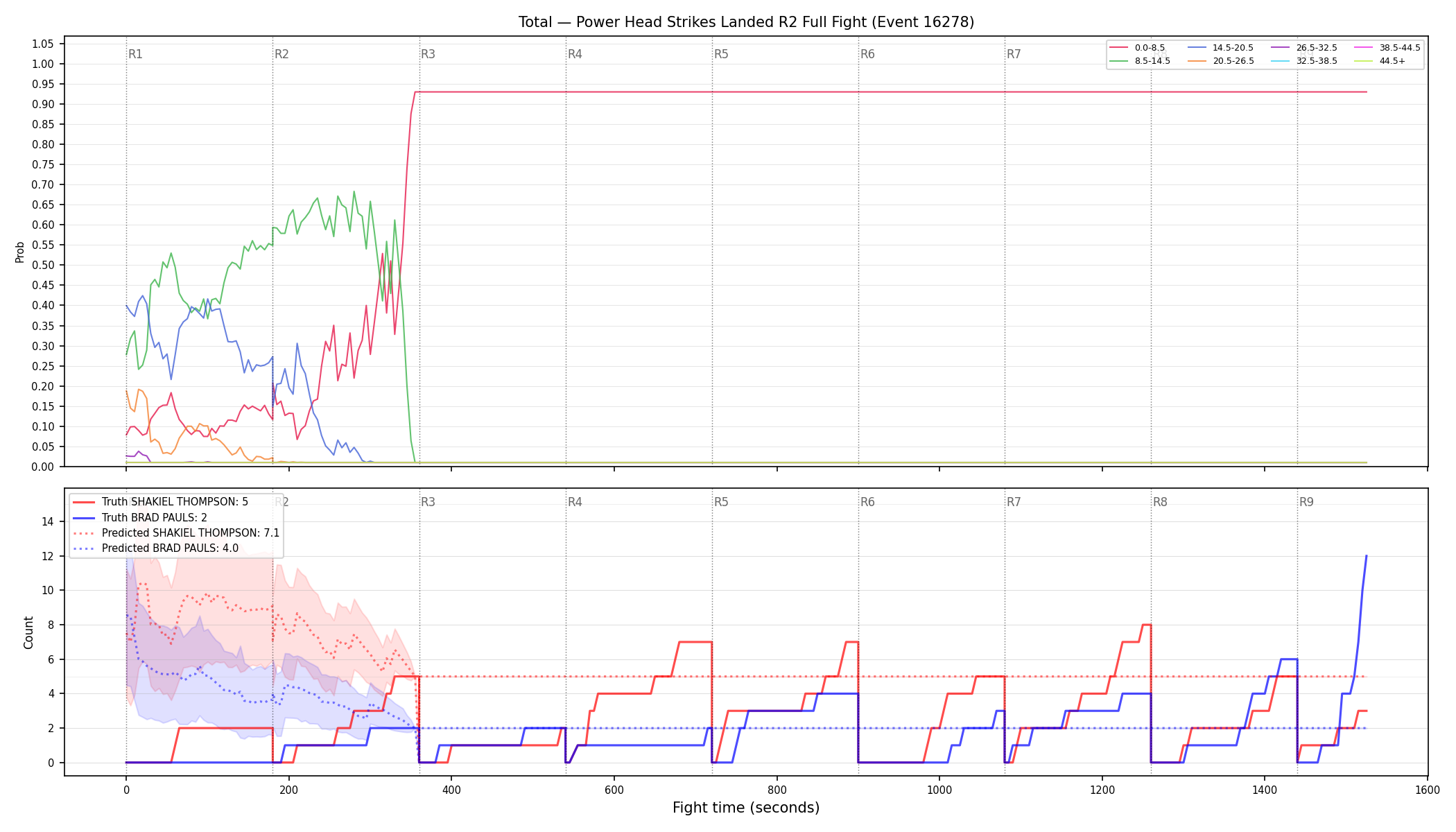
Task: Click the Fight time (seconds) axis label
Action: [746, 808]
